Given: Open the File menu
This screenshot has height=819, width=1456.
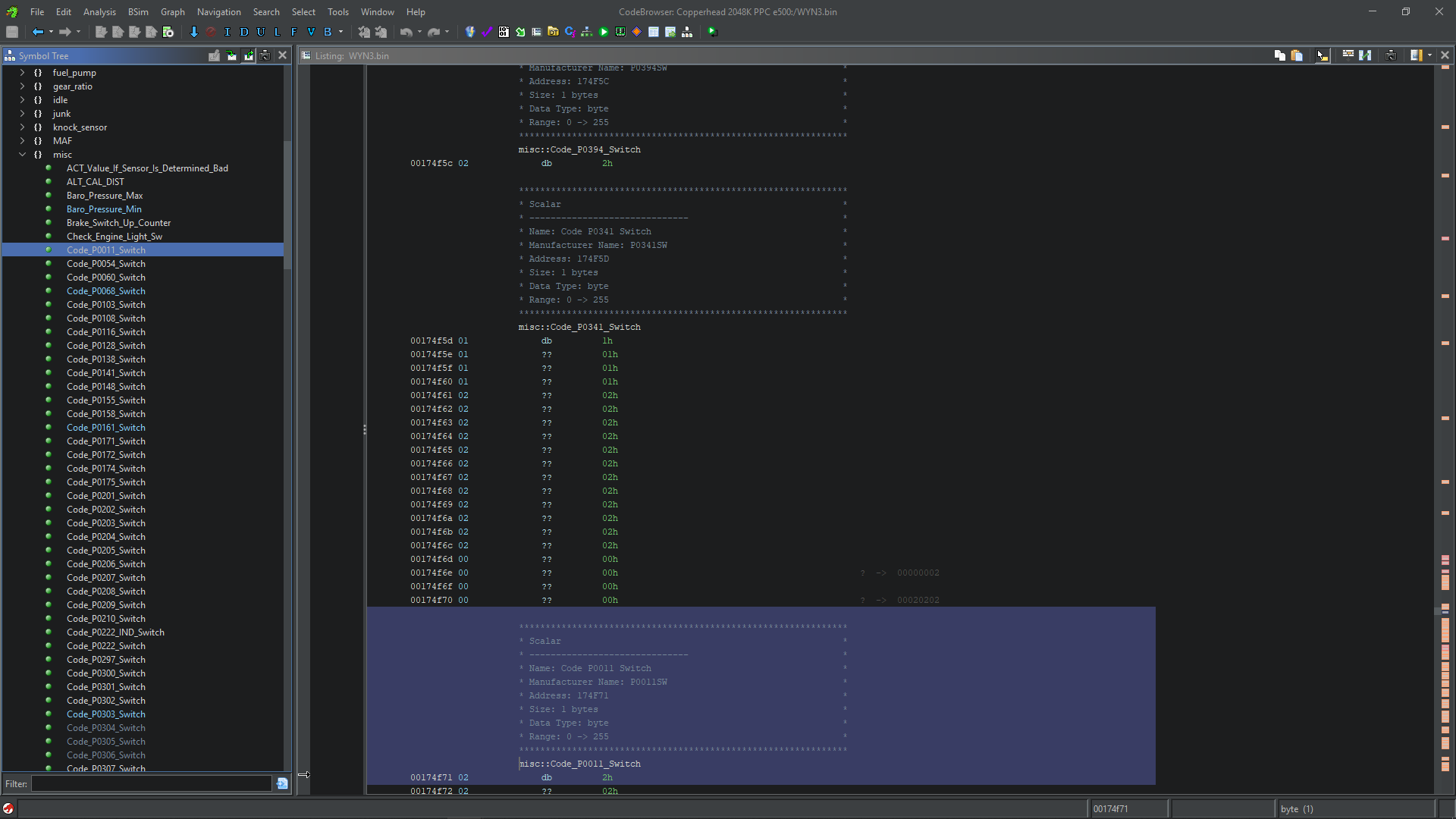Looking at the screenshot, I should (x=37, y=12).
